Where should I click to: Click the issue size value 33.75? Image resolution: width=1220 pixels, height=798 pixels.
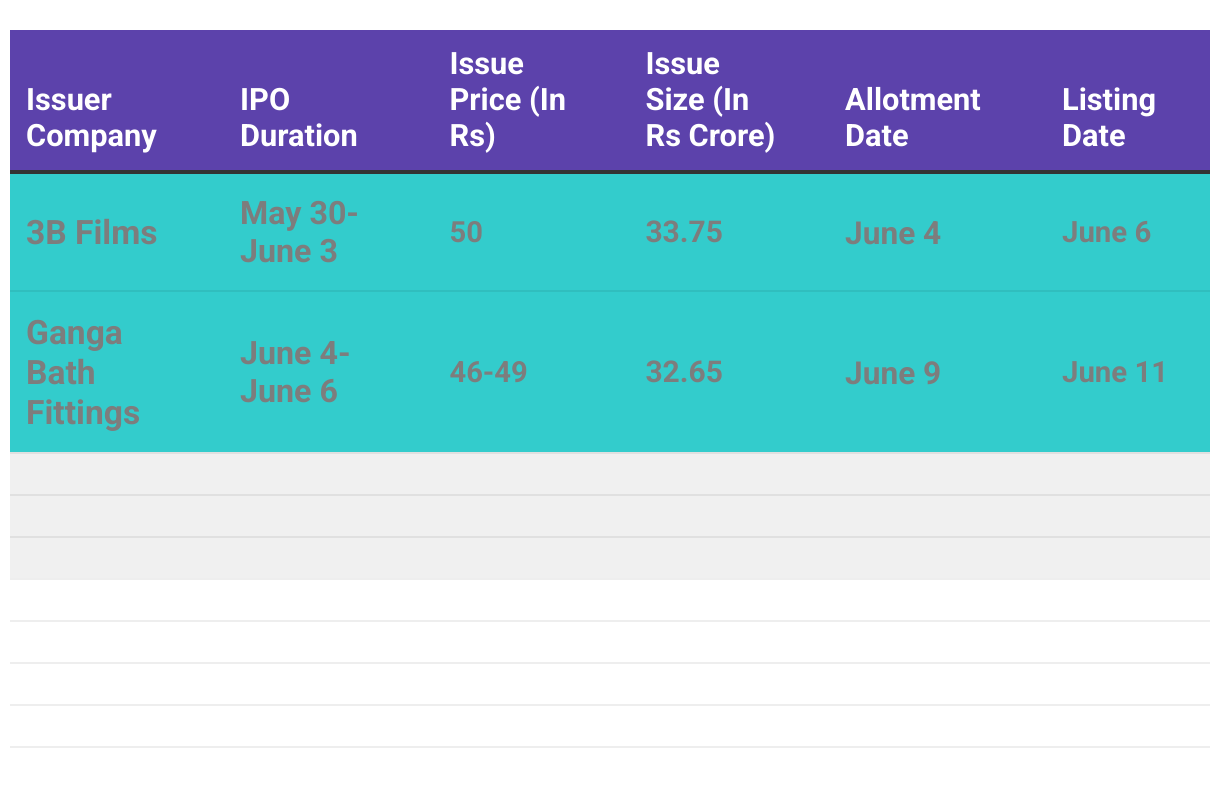pyautogui.click(x=684, y=232)
